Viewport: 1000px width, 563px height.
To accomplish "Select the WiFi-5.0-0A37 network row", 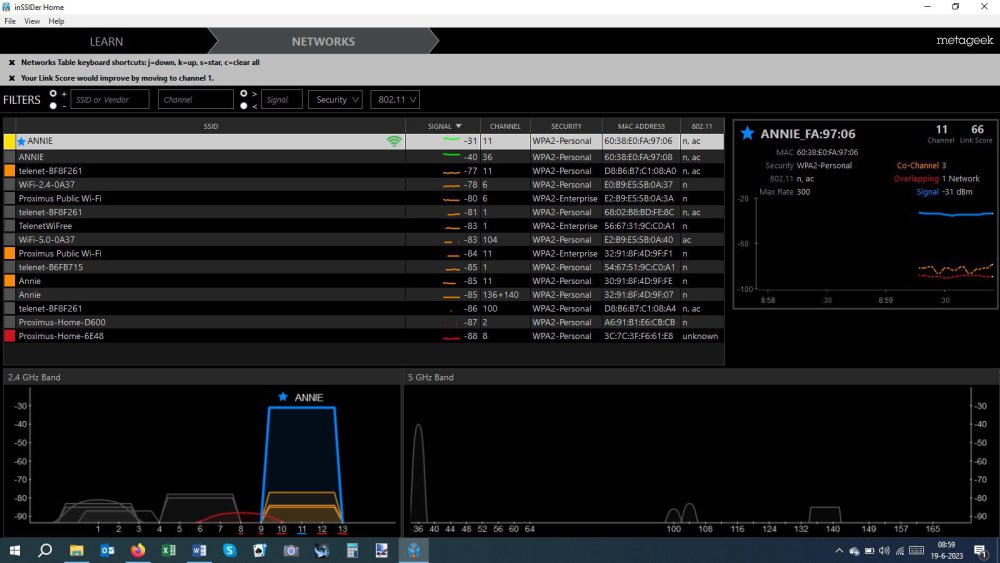I will 200,240.
